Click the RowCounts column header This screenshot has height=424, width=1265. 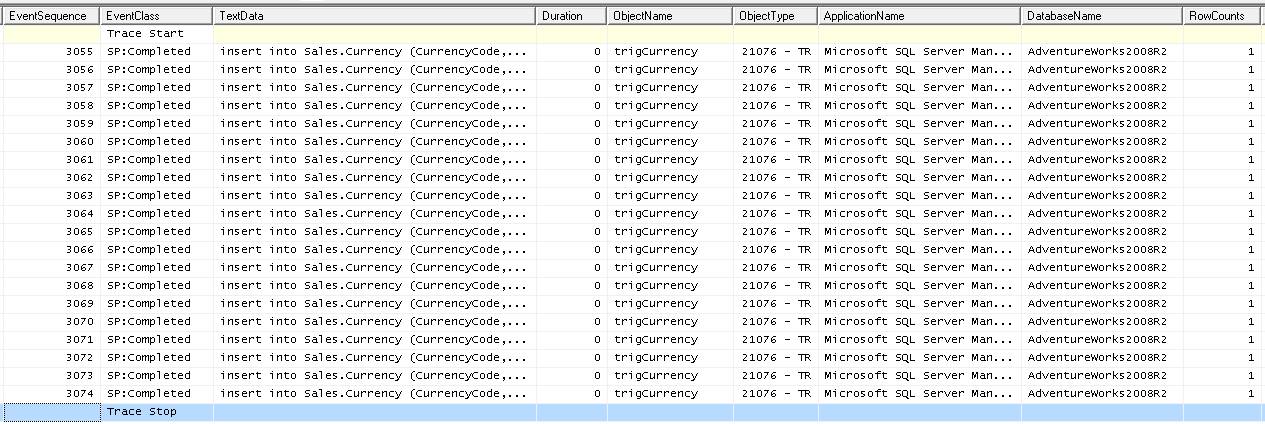[x=1224, y=16]
